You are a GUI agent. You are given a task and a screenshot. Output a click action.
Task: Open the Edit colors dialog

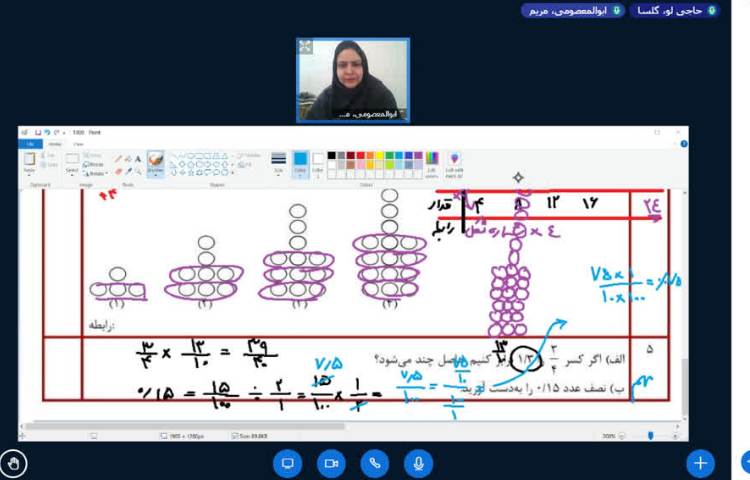(x=432, y=164)
